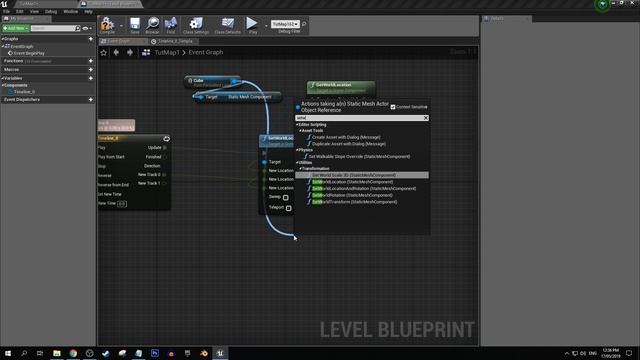This screenshot has height=360, width=640.
Task: Open the Help menu
Action: pos(88,11)
